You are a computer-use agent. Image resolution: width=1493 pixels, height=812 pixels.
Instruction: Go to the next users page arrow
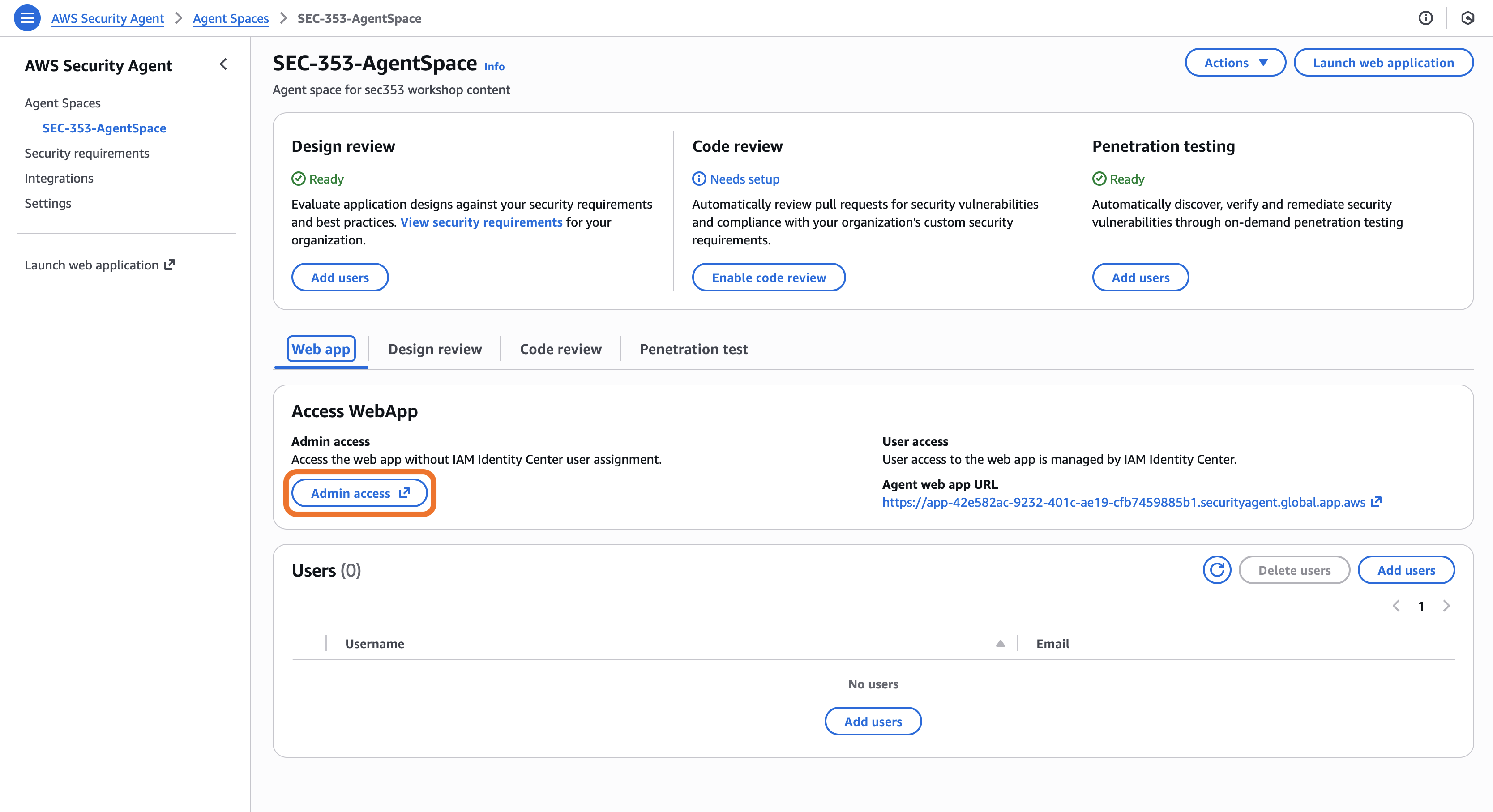pyautogui.click(x=1446, y=606)
